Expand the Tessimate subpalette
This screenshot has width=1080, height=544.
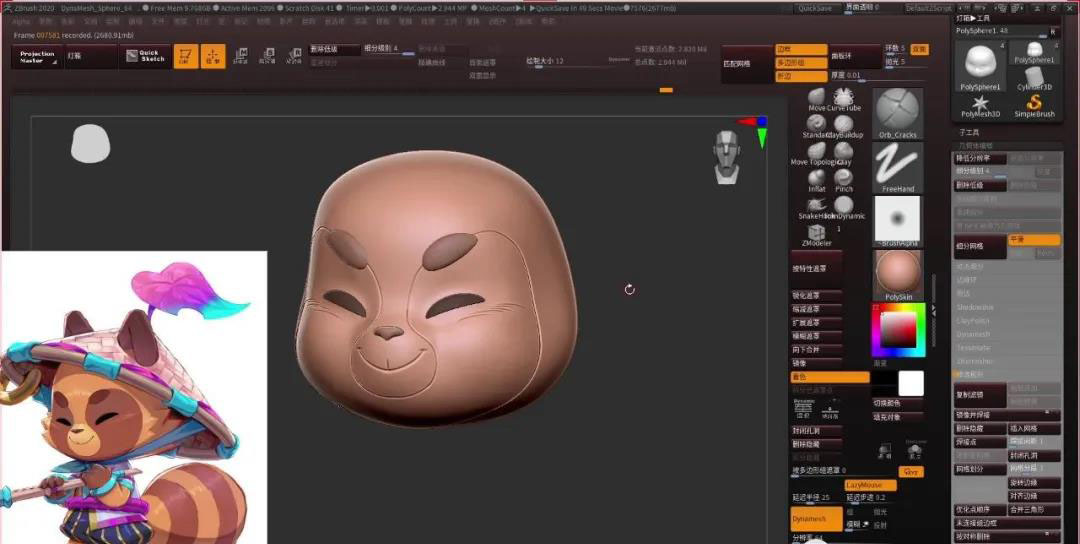point(973,348)
